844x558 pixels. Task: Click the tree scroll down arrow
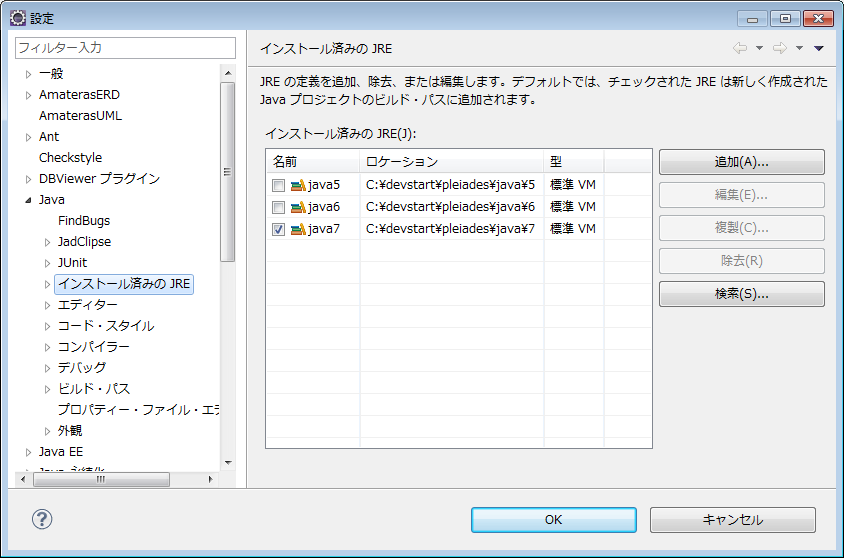(x=228, y=463)
